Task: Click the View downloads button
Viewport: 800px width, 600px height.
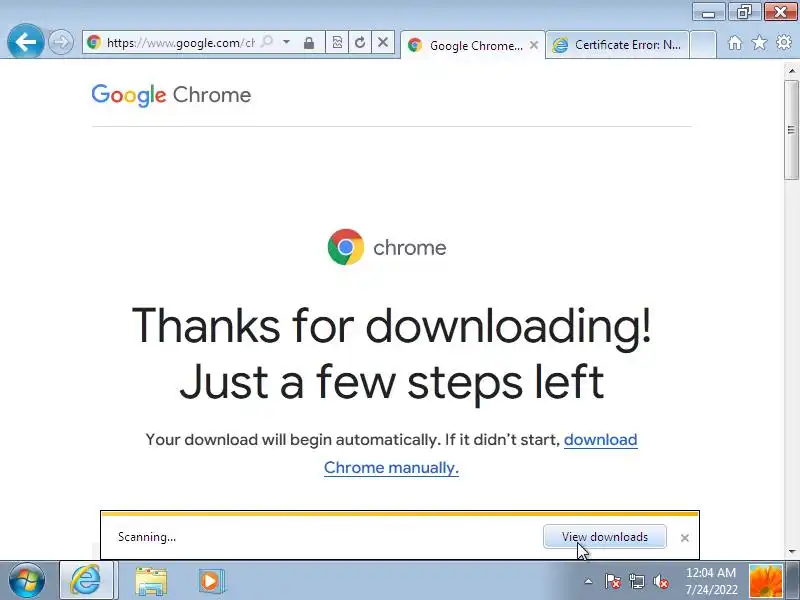Action: pyautogui.click(x=605, y=537)
